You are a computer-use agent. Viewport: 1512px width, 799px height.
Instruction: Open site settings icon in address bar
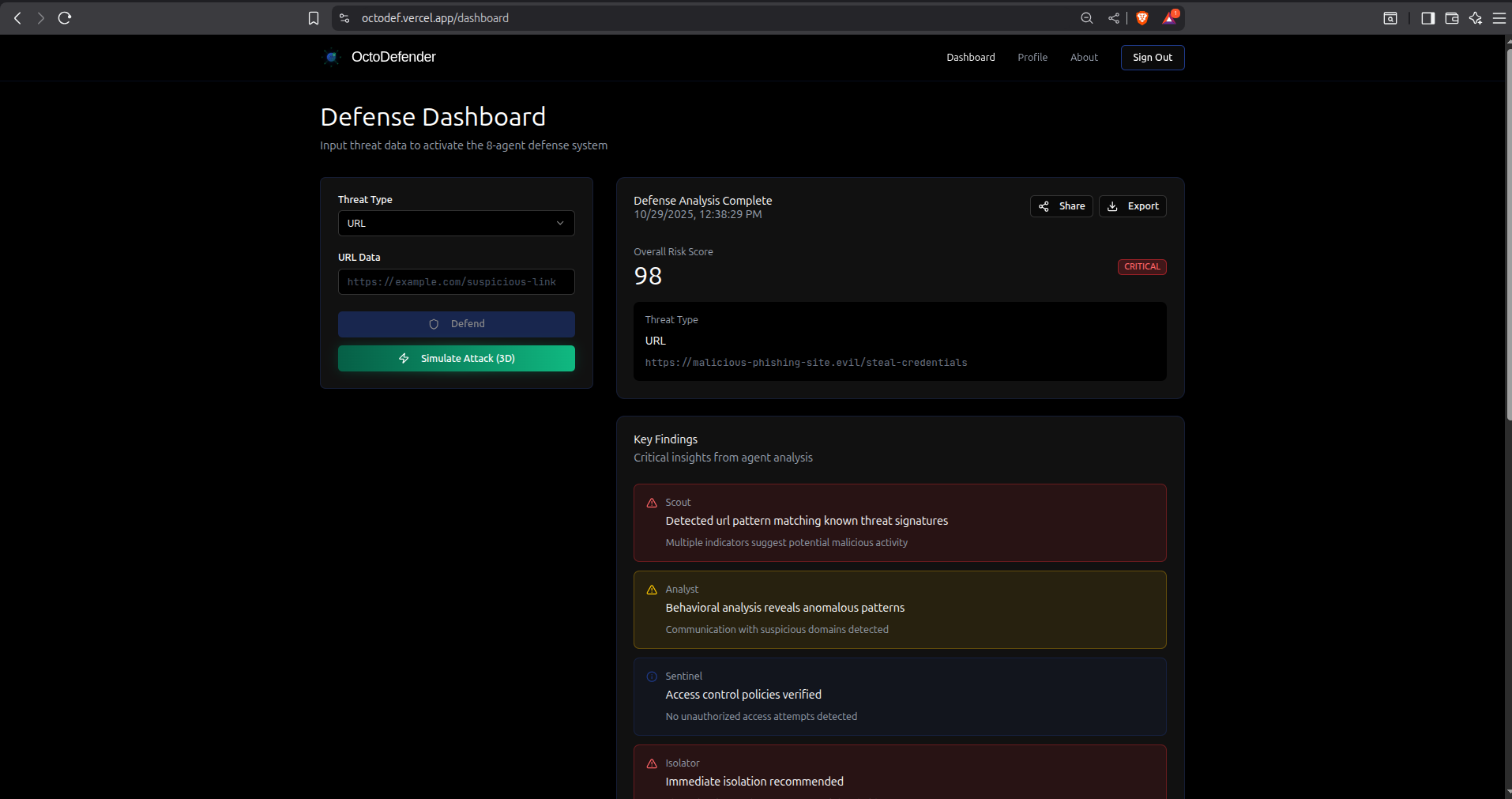point(344,18)
